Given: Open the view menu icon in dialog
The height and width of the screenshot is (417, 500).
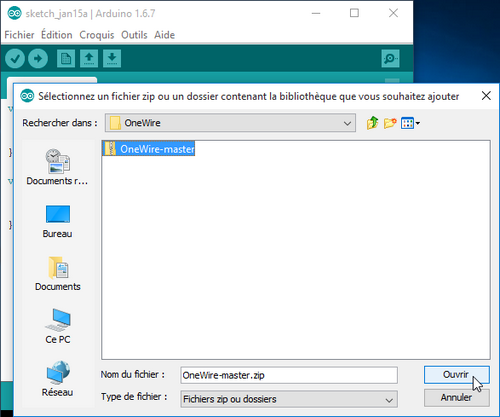Looking at the screenshot, I should coord(410,123).
